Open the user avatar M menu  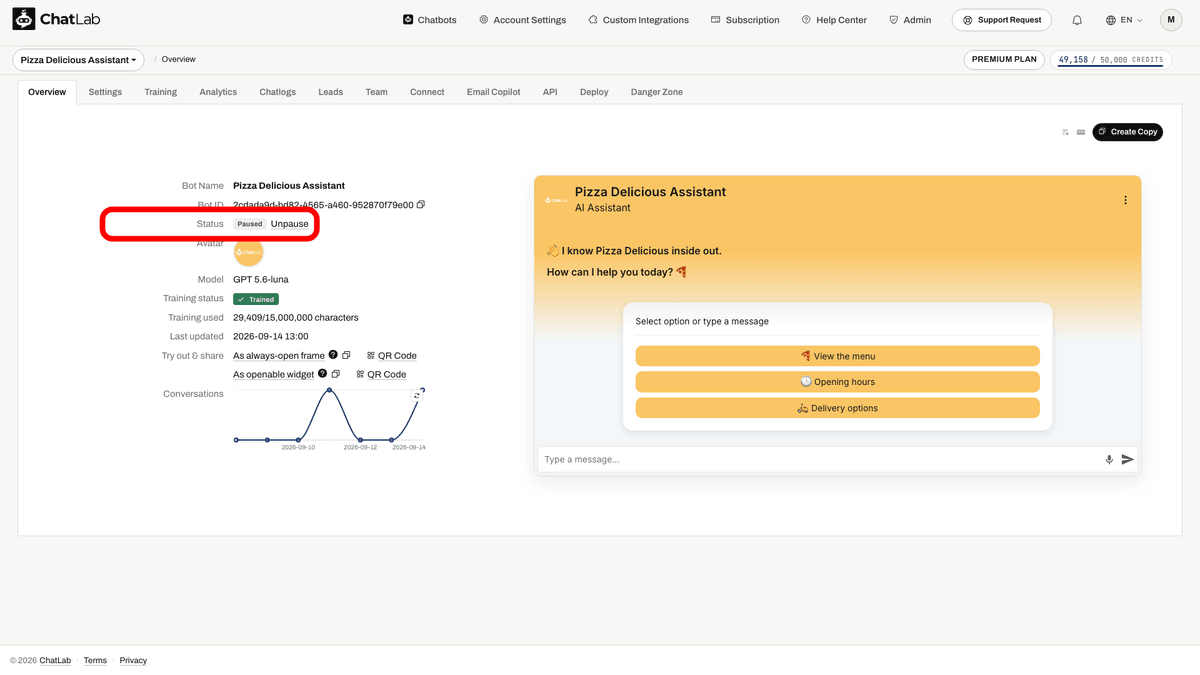coord(1171,20)
